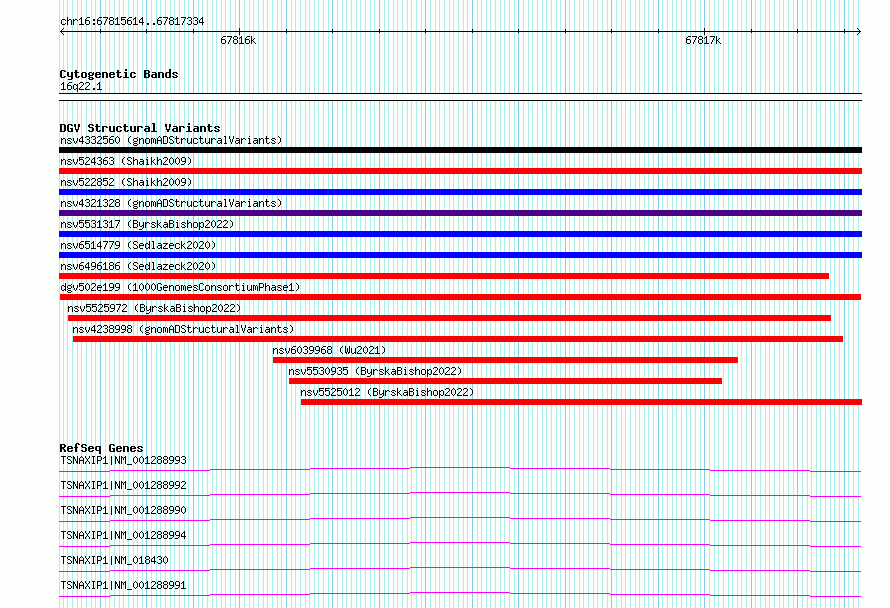Click the blue nsv6514779 variant bar
This screenshot has width=890, height=608.
[x=460, y=255]
